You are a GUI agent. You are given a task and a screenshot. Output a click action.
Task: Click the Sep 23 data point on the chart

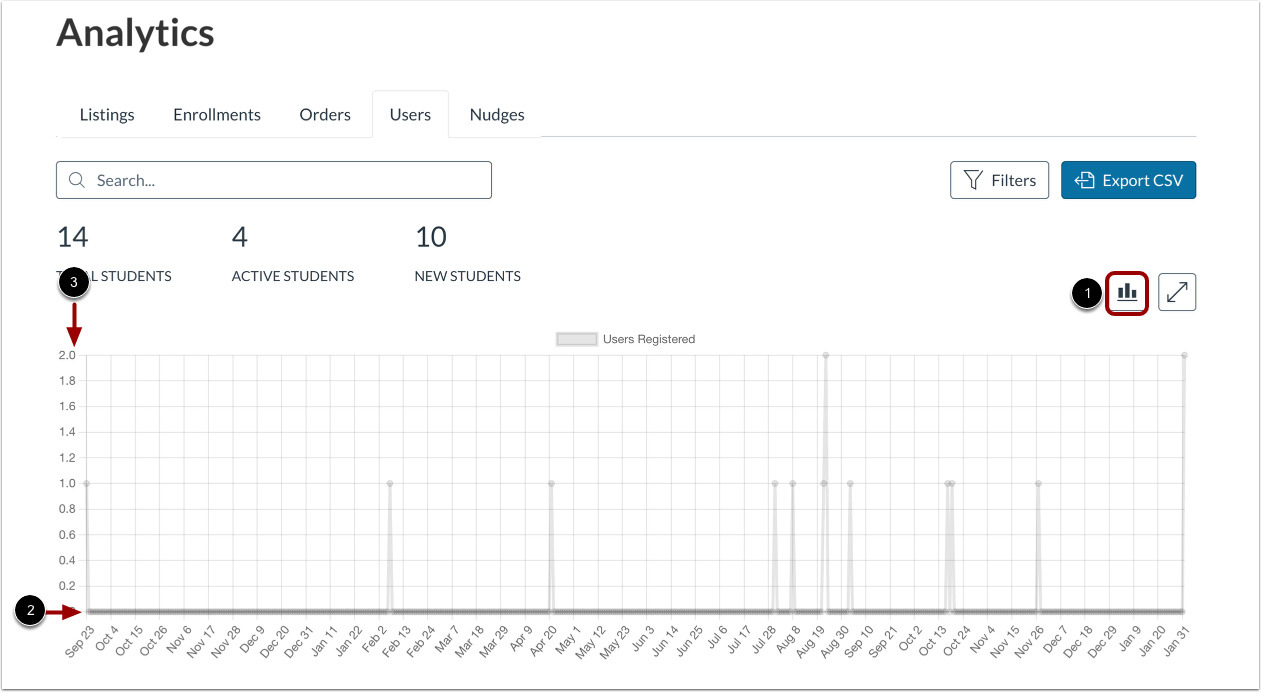(x=85, y=483)
